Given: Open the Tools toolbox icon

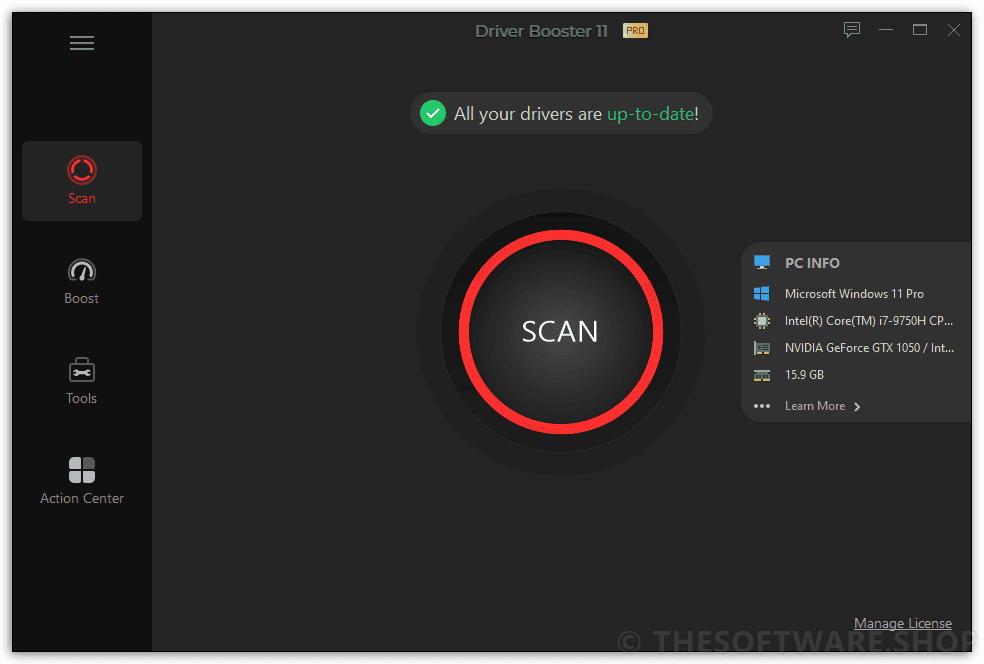Looking at the screenshot, I should tap(82, 370).
